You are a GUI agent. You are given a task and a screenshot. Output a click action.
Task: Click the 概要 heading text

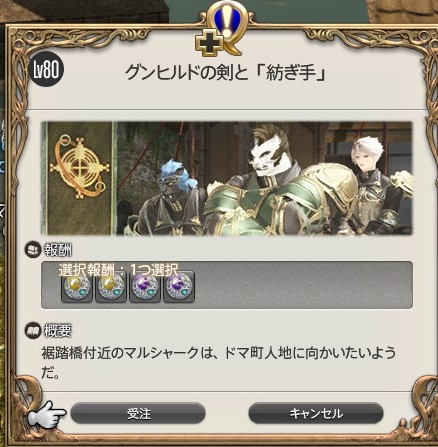tap(58, 331)
